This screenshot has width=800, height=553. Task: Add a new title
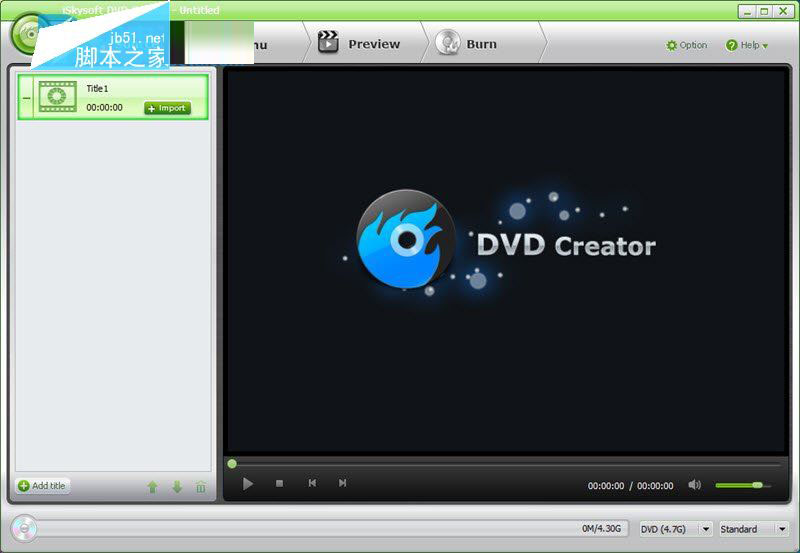(42, 486)
